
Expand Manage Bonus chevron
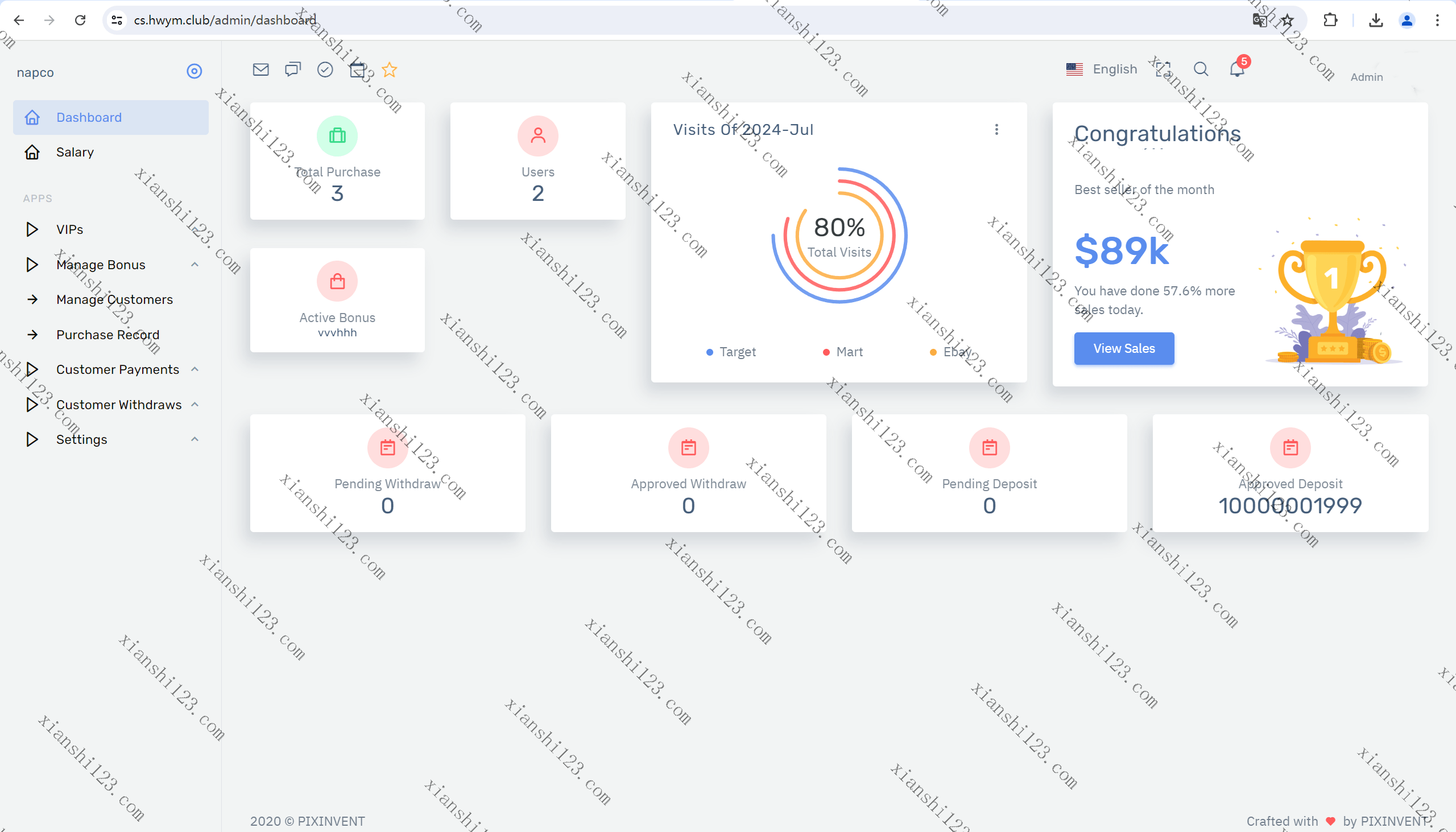(x=195, y=264)
